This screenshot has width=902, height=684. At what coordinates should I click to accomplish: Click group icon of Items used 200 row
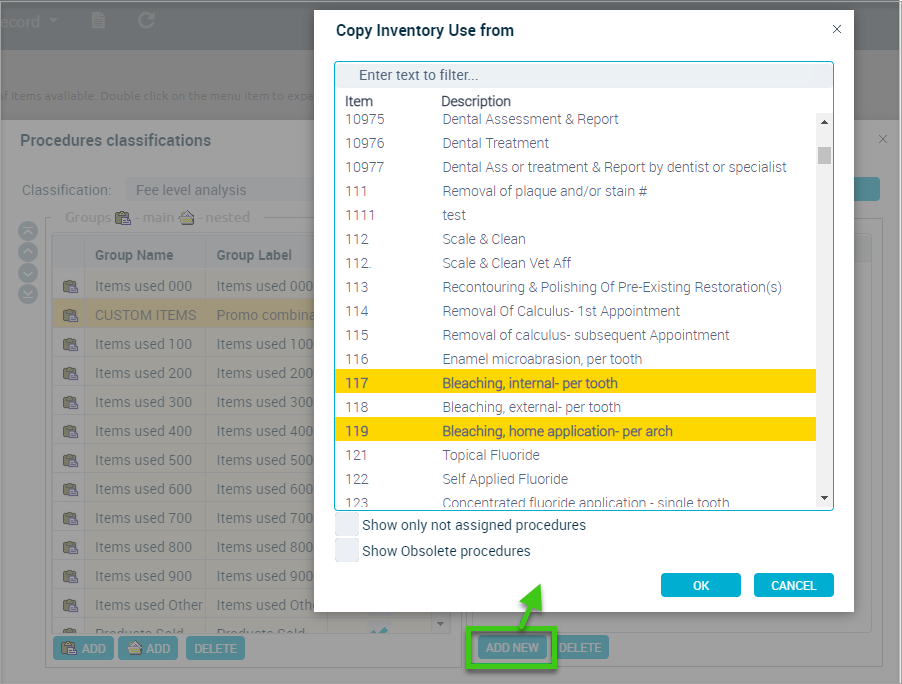70,373
